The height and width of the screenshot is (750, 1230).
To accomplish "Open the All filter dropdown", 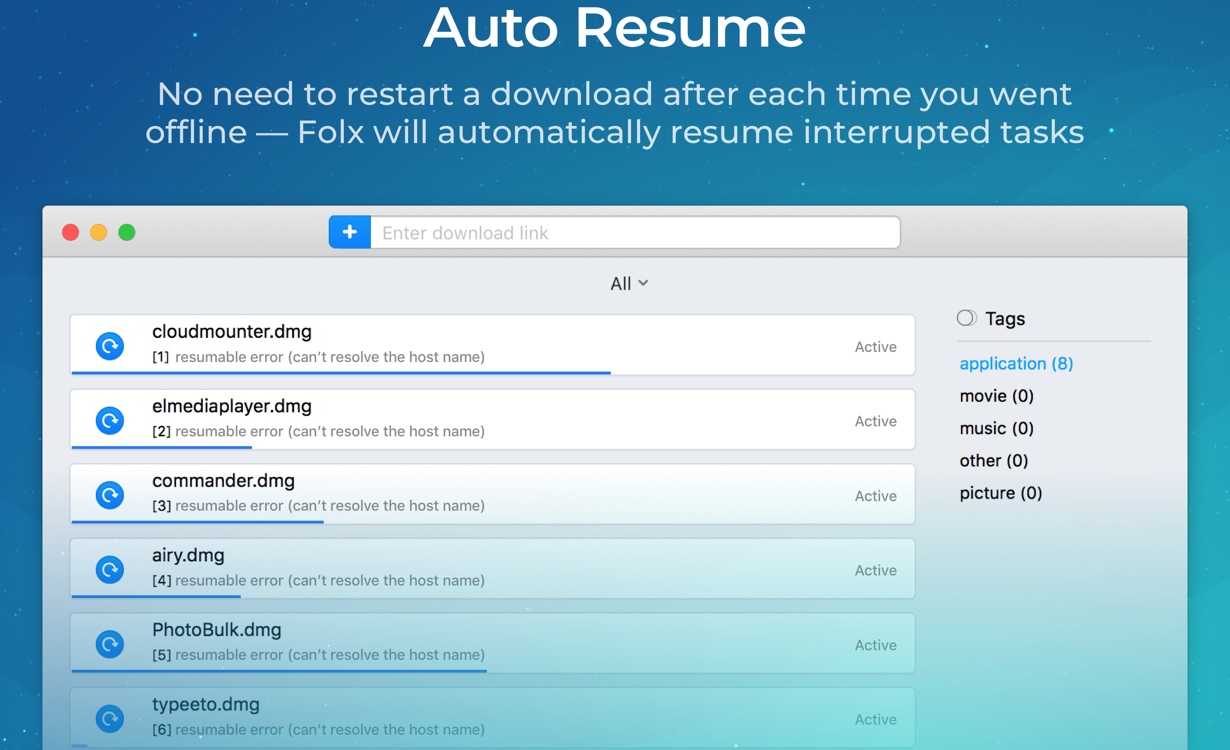I will tap(628, 283).
